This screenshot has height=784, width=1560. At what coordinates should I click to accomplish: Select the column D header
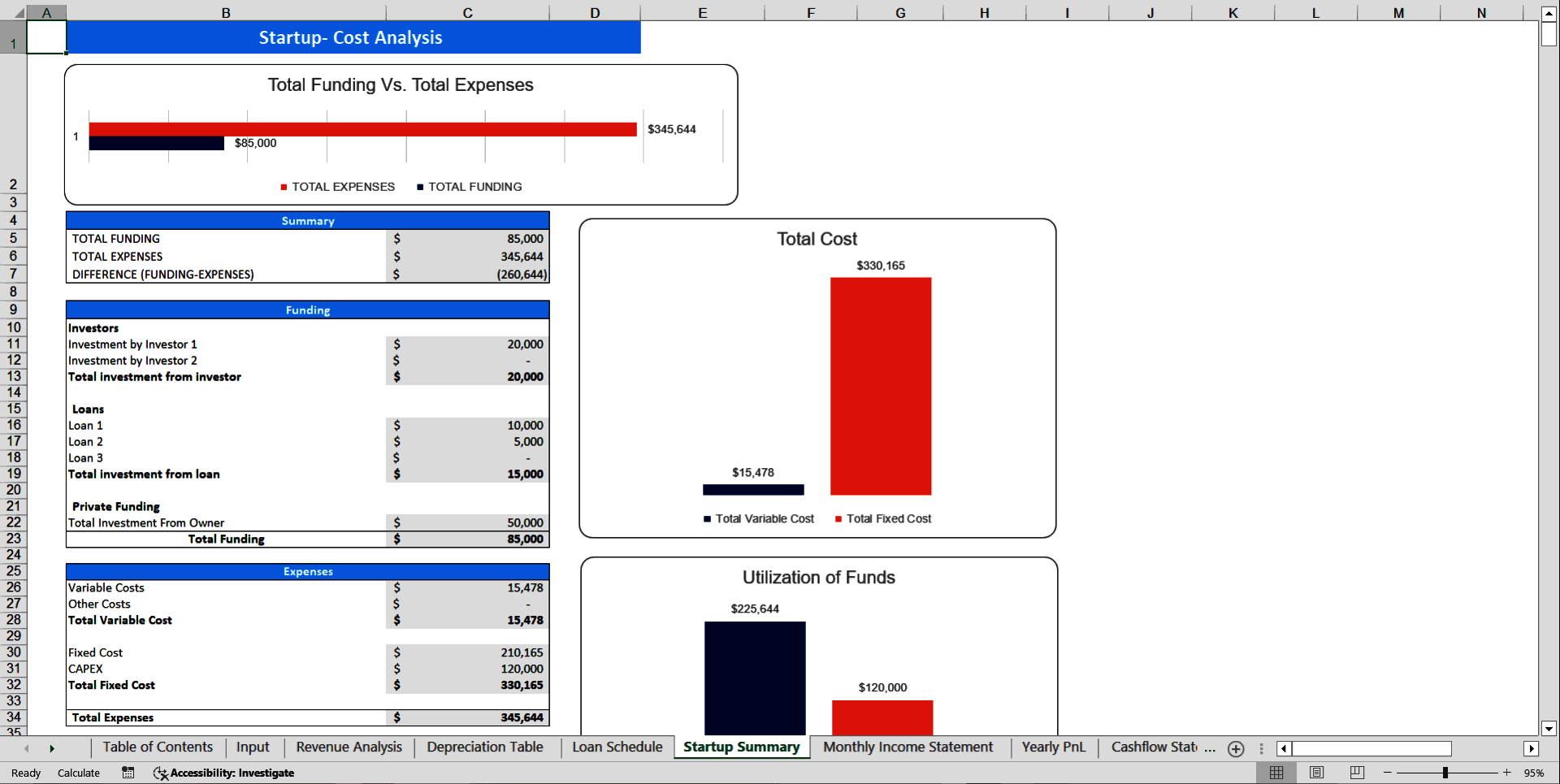595,12
